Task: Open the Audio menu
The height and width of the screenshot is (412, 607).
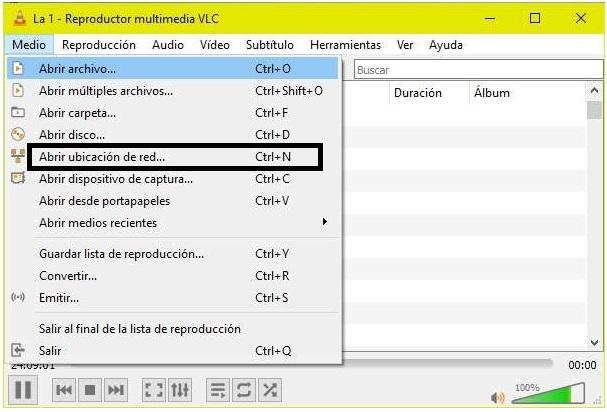Action: pyautogui.click(x=168, y=45)
